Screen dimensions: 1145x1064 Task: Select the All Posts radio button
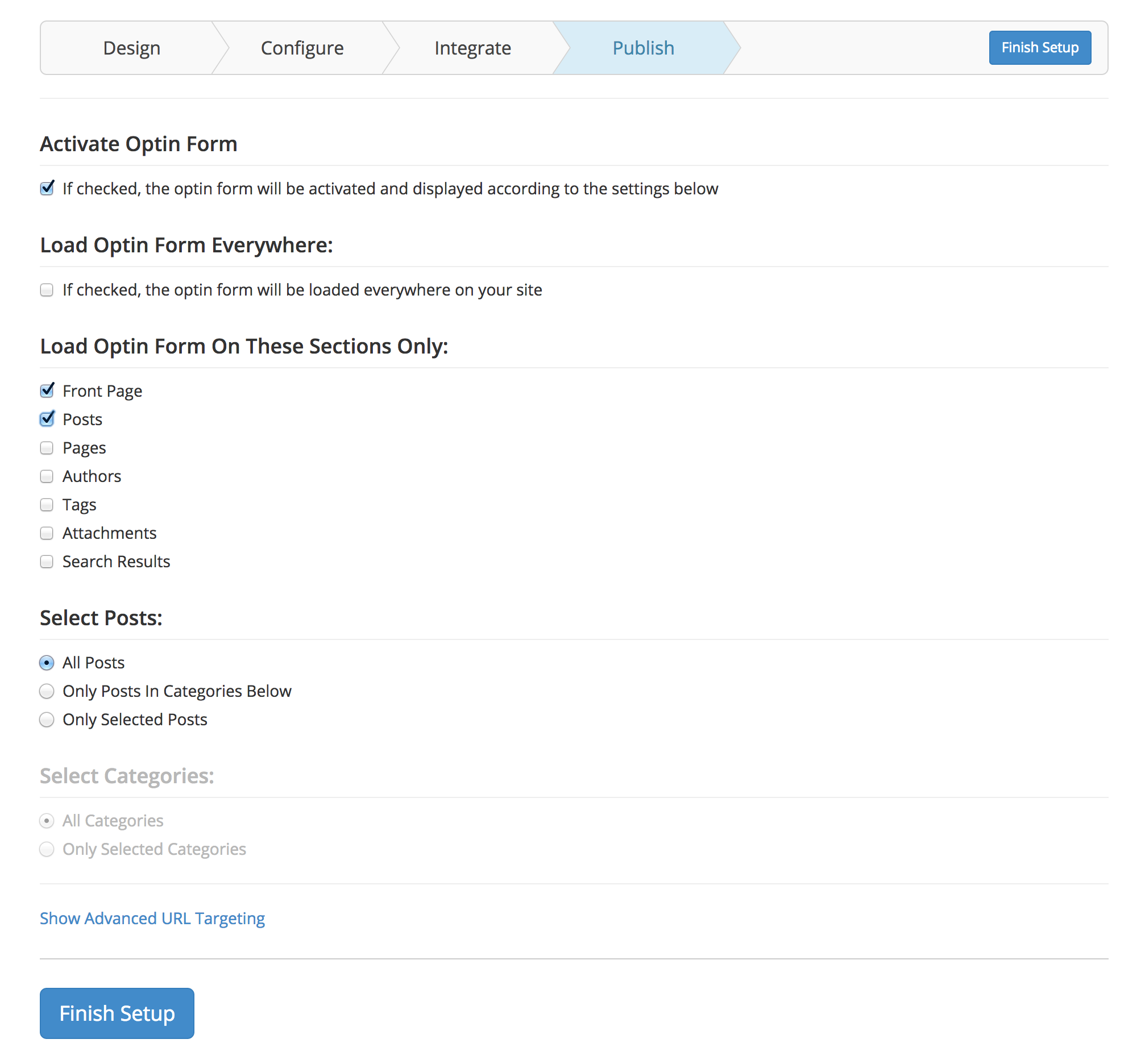(x=47, y=663)
